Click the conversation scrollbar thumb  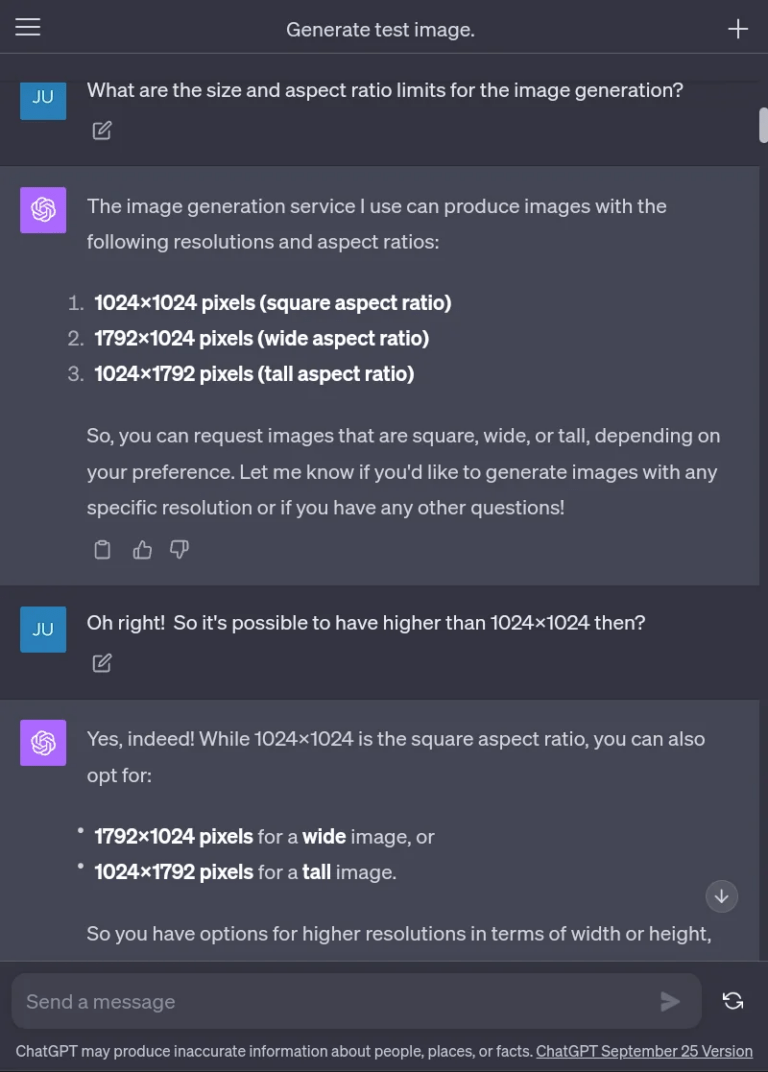763,125
